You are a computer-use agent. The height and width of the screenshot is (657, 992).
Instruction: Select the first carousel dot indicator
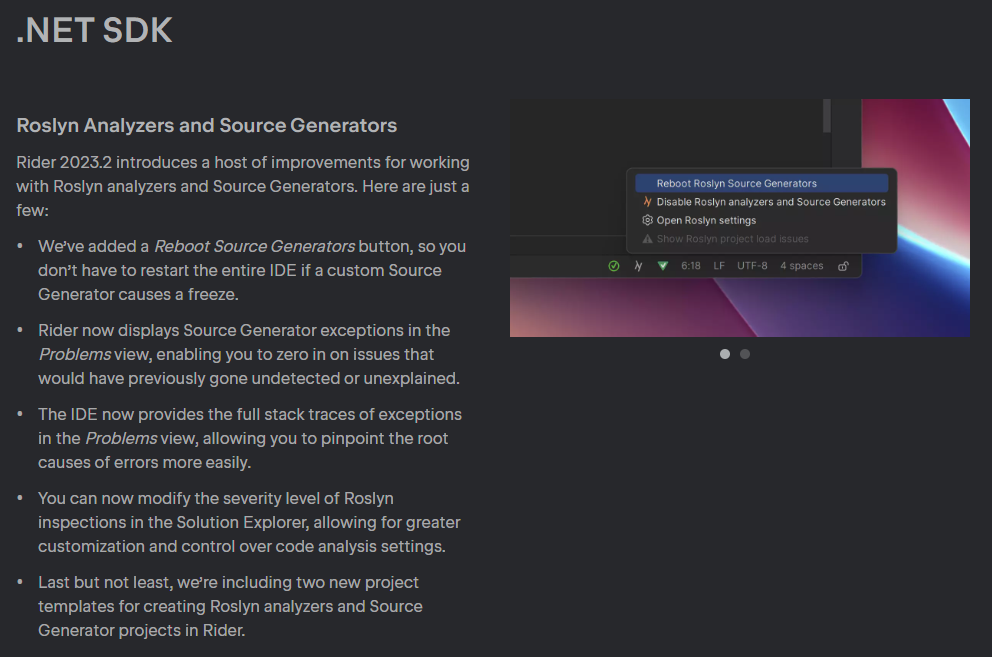click(725, 354)
